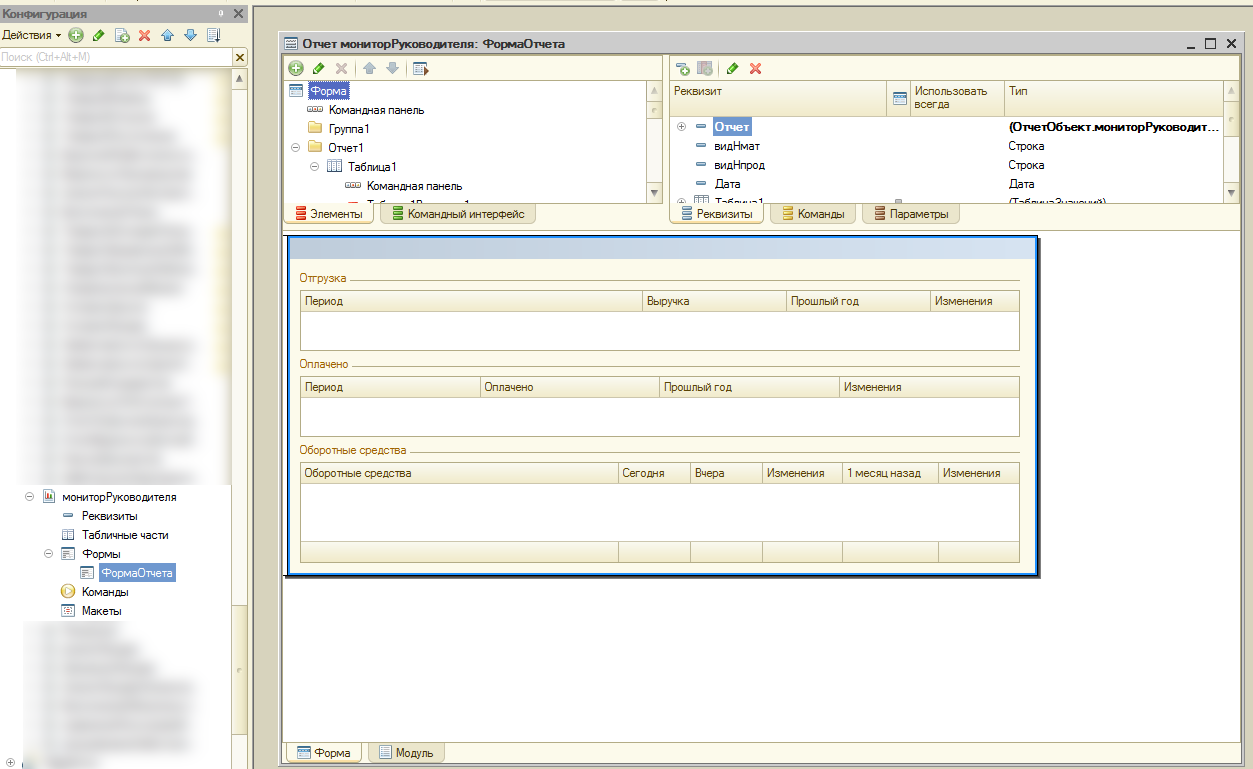Click the add attribute icon above Реквизит list

(x=683, y=69)
